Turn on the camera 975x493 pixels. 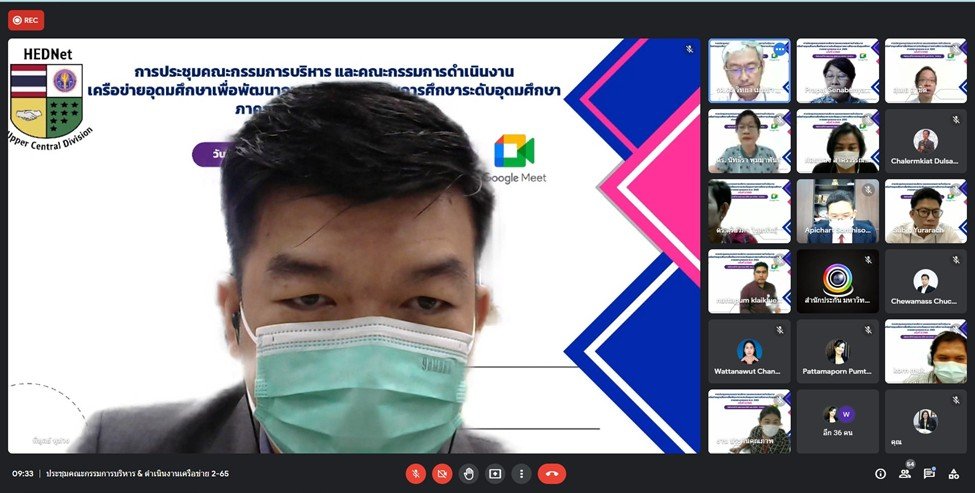(x=442, y=473)
